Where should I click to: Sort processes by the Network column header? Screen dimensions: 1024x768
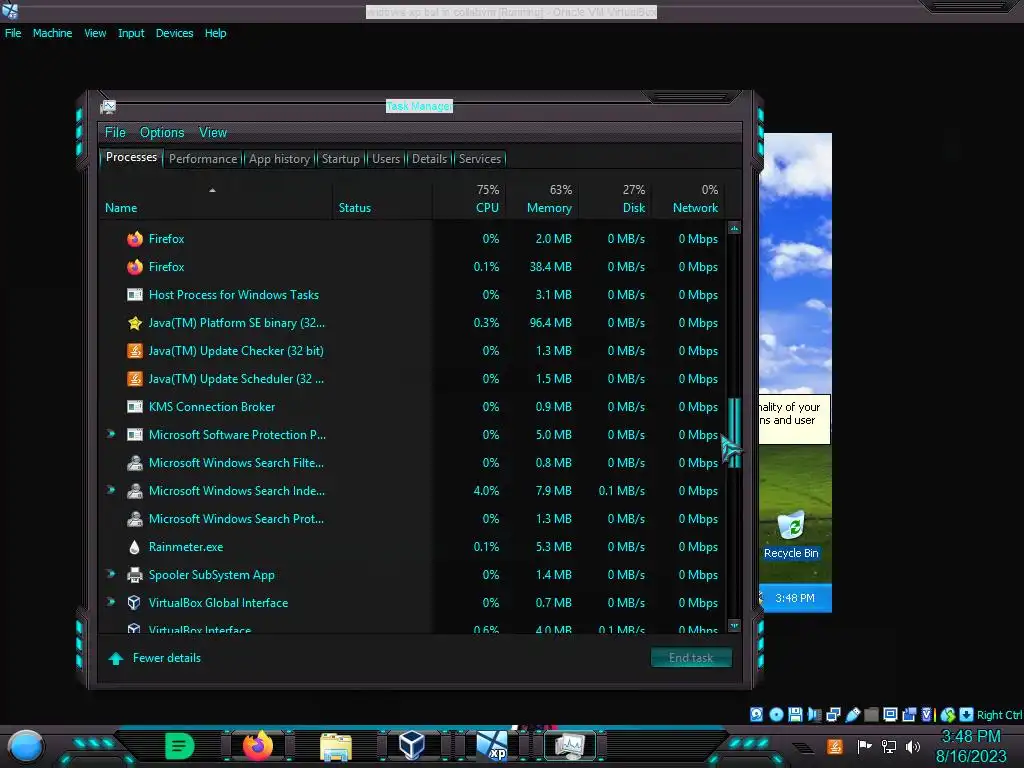pyautogui.click(x=688, y=199)
